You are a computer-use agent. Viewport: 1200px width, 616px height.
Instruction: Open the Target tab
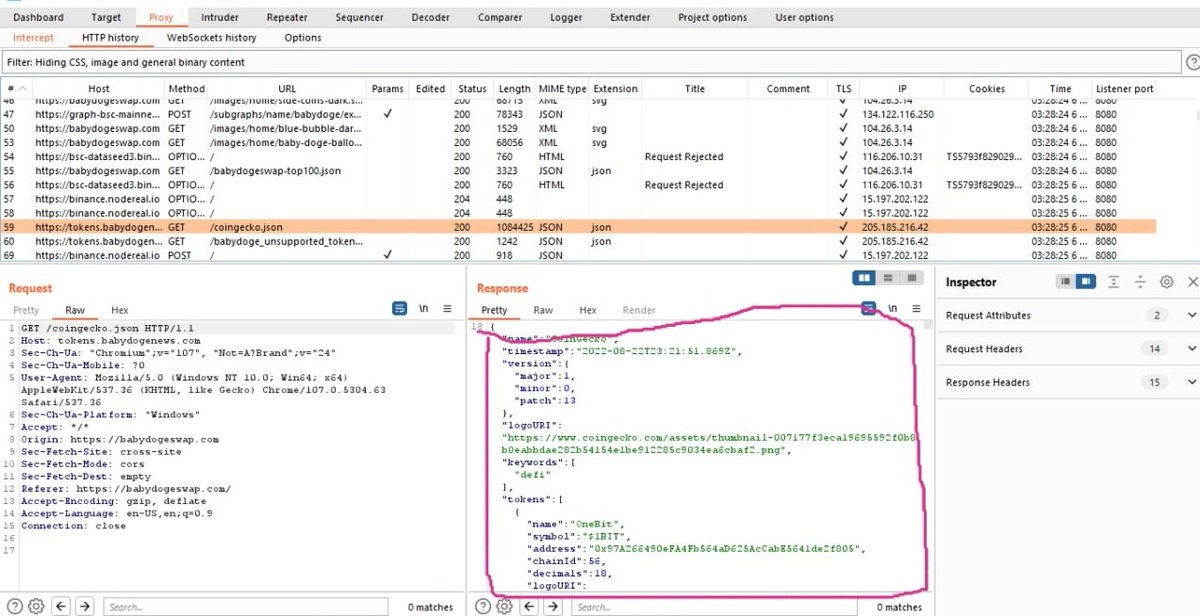pos(106,17)
